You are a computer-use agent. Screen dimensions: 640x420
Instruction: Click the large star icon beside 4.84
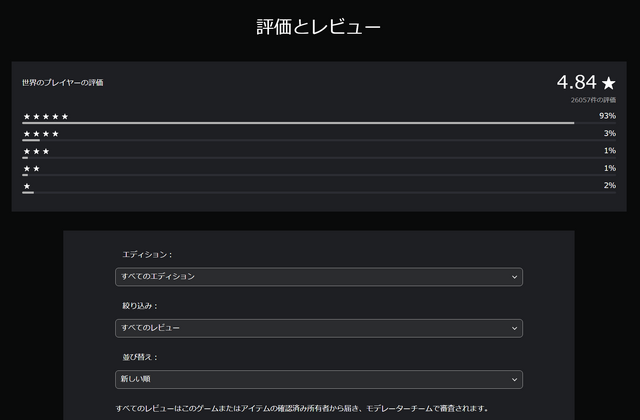click(x=608, y=83)
